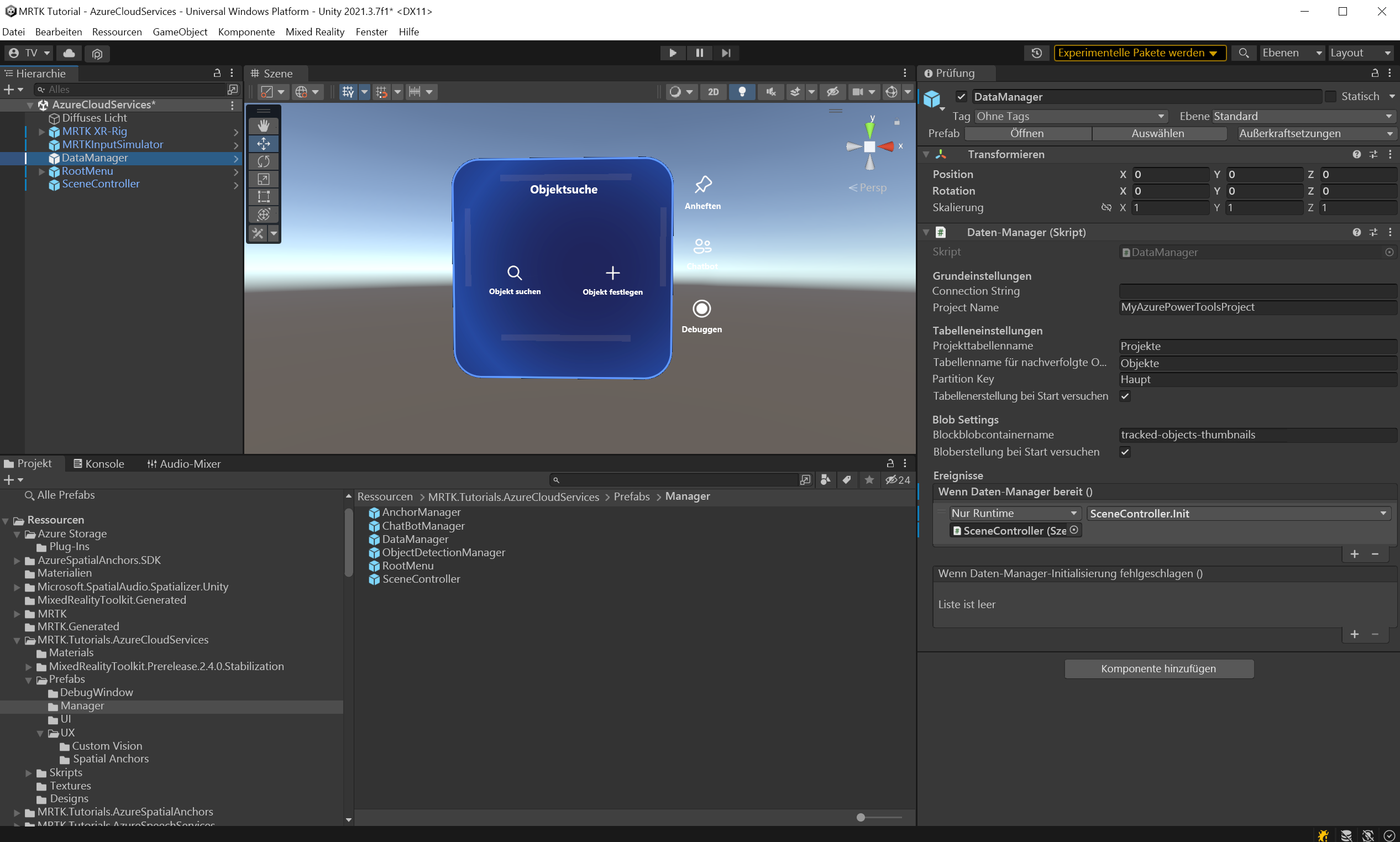The height and width of the screenshot is (842, 1400).
Task: Select the Hand pan tool
Action: pos(263,125)
